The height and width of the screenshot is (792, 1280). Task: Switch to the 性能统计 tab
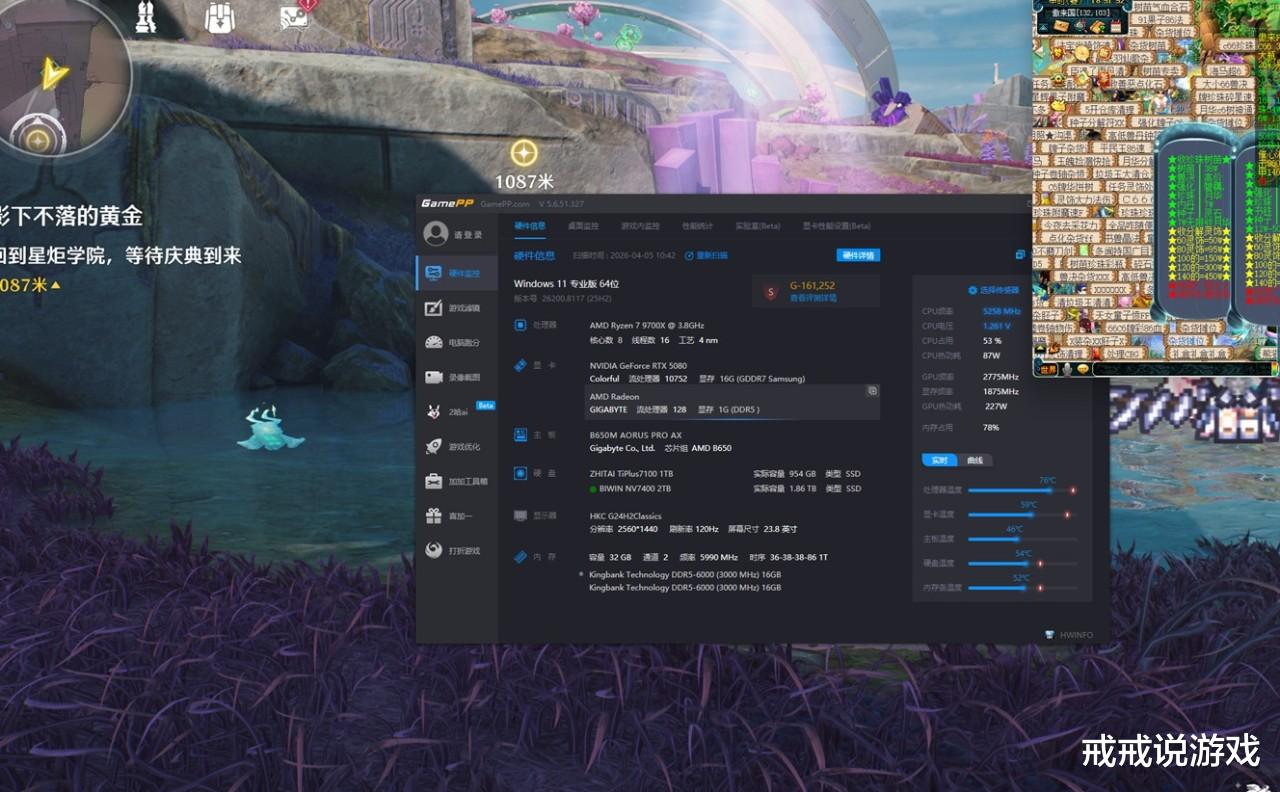pos(697,226)
